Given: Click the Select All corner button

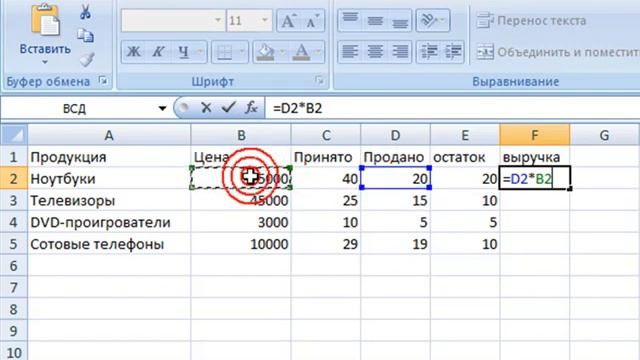Looking at the screenshot, I should (14, 135).
